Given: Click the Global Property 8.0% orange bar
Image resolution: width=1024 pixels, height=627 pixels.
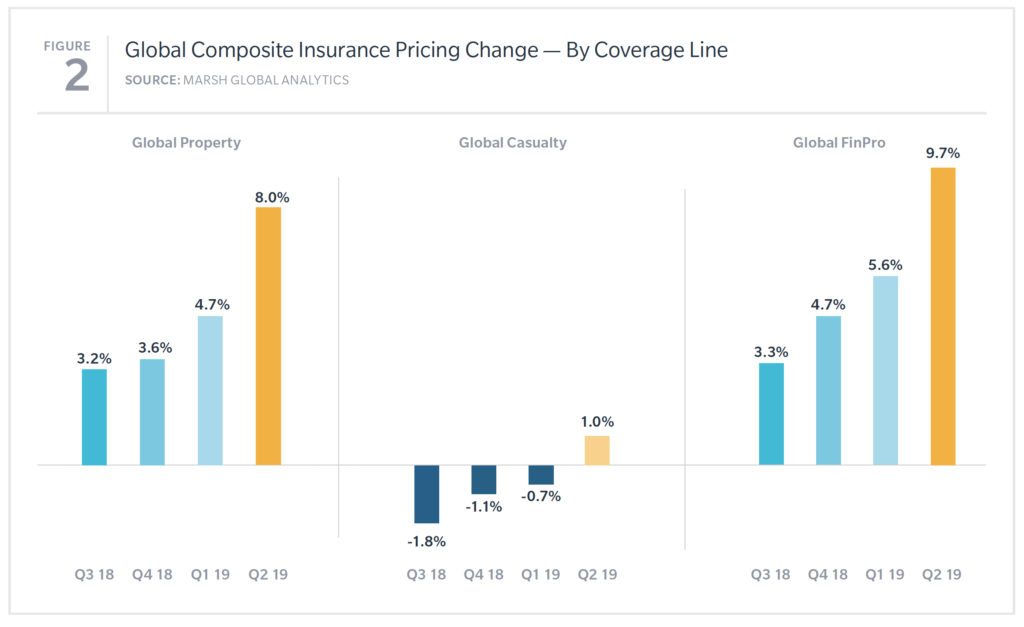Looking at the screenshot, I should pos(268,336).
